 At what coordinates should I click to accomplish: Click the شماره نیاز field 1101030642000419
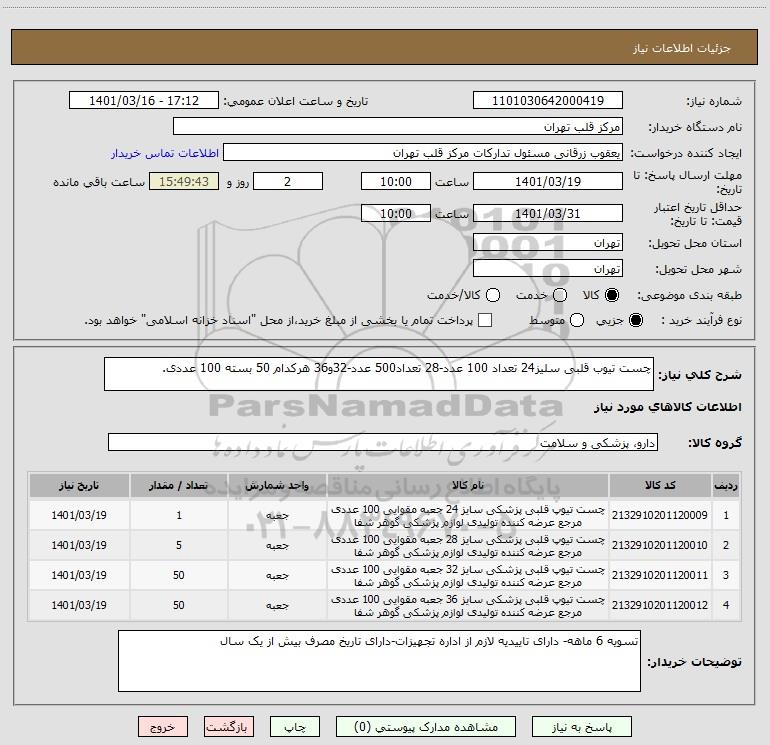(x=548, y=101)
